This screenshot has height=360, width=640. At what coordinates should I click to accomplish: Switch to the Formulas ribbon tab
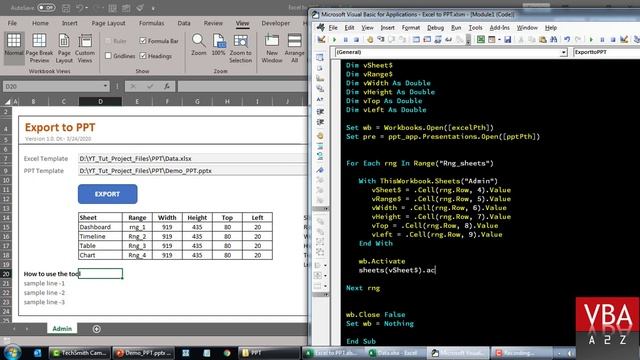(151, 23)
